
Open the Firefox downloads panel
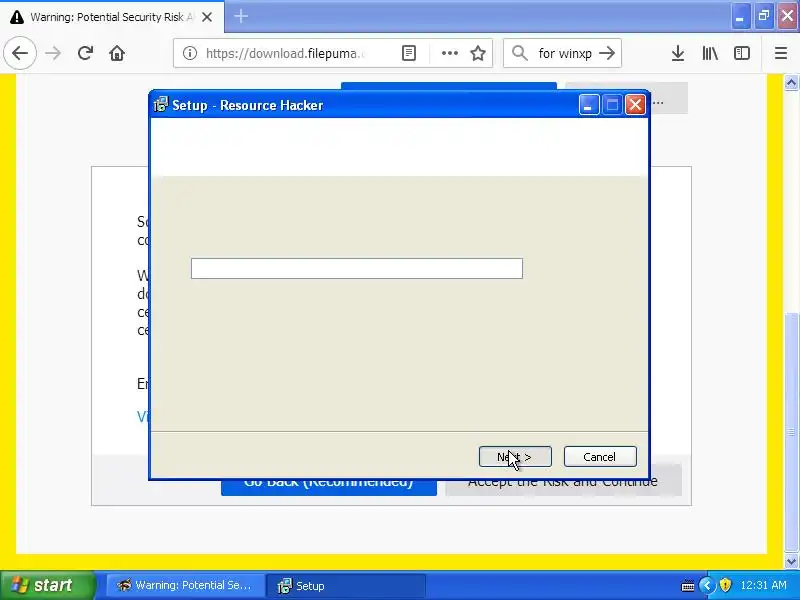click(678, 53)
